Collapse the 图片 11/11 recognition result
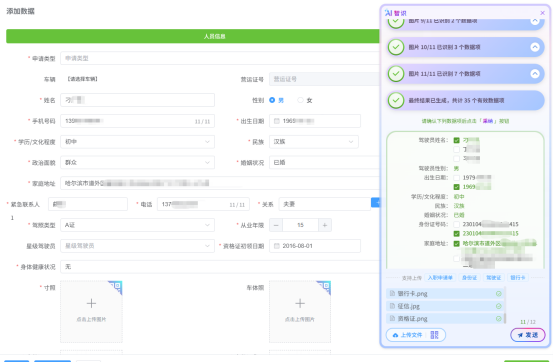The height and width of the screenshot is (363, 553). tap(535, 74)
